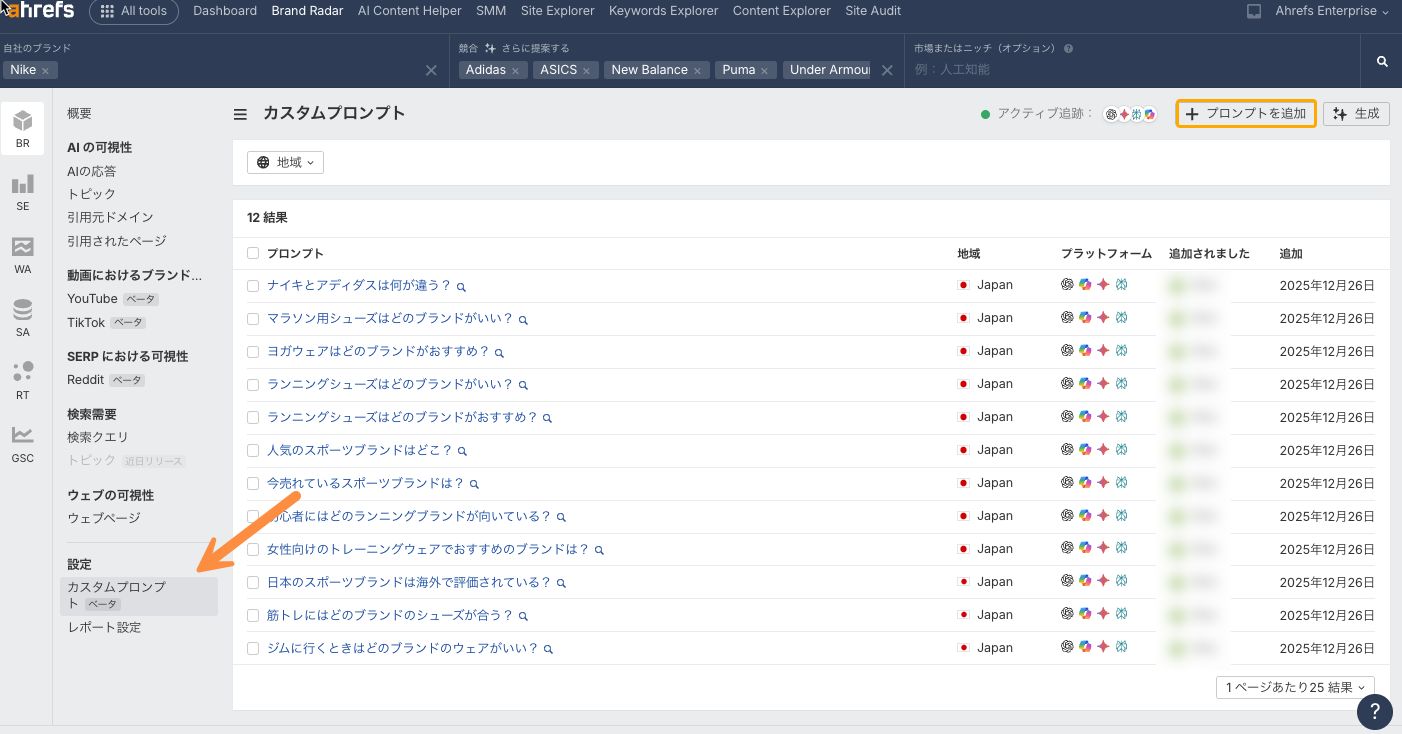Open the help question mark button

tap(1375, 712)
